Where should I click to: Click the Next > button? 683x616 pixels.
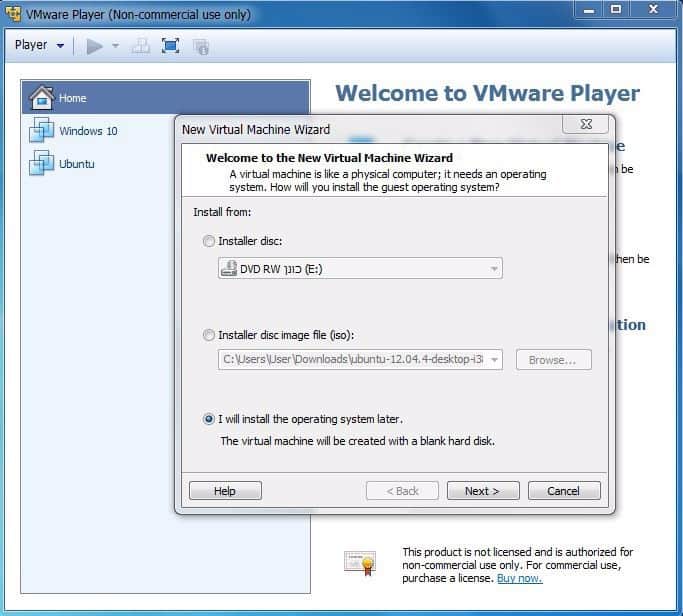483,491
